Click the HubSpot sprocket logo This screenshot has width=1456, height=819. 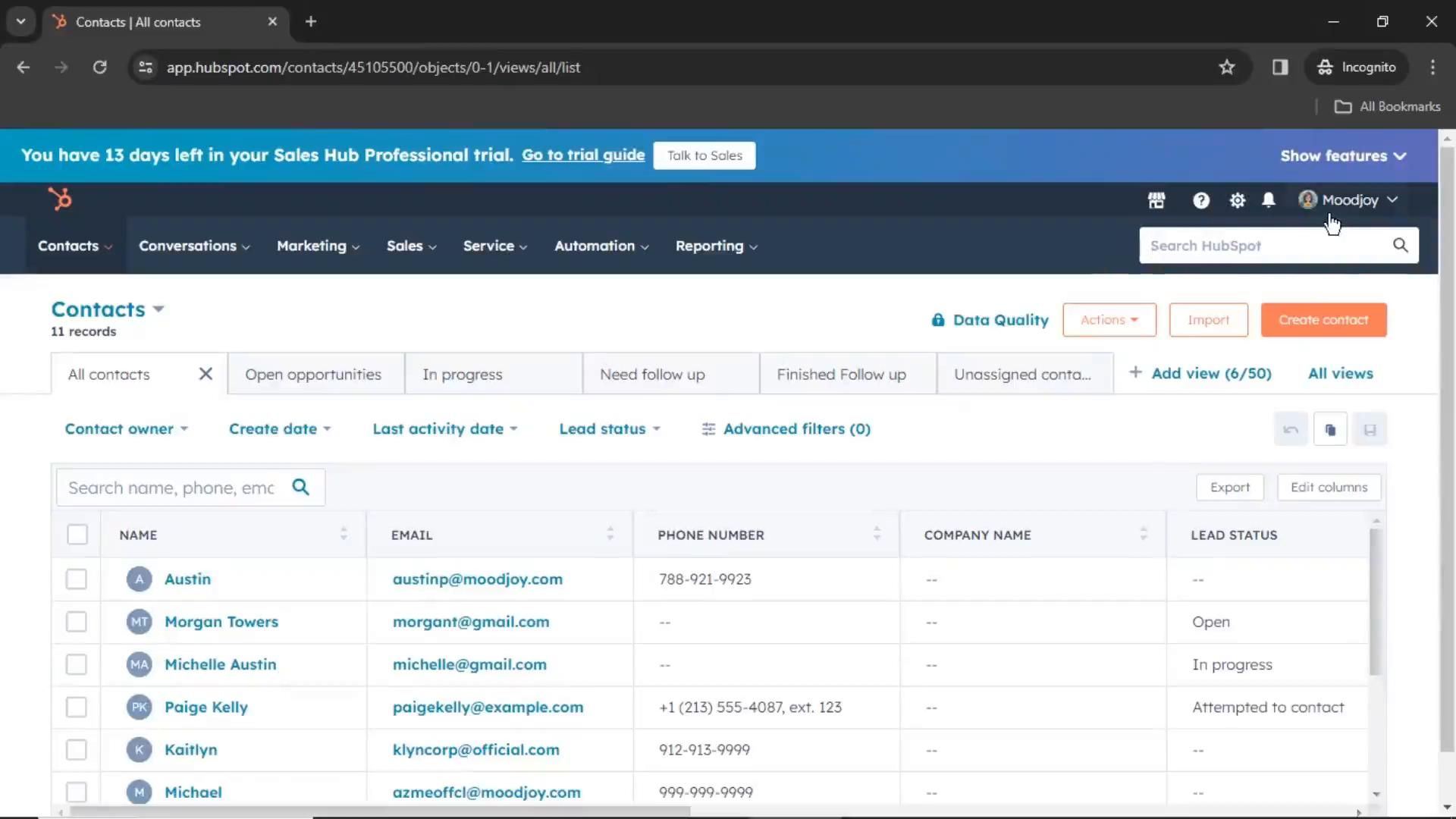click(x=60, y=199)
